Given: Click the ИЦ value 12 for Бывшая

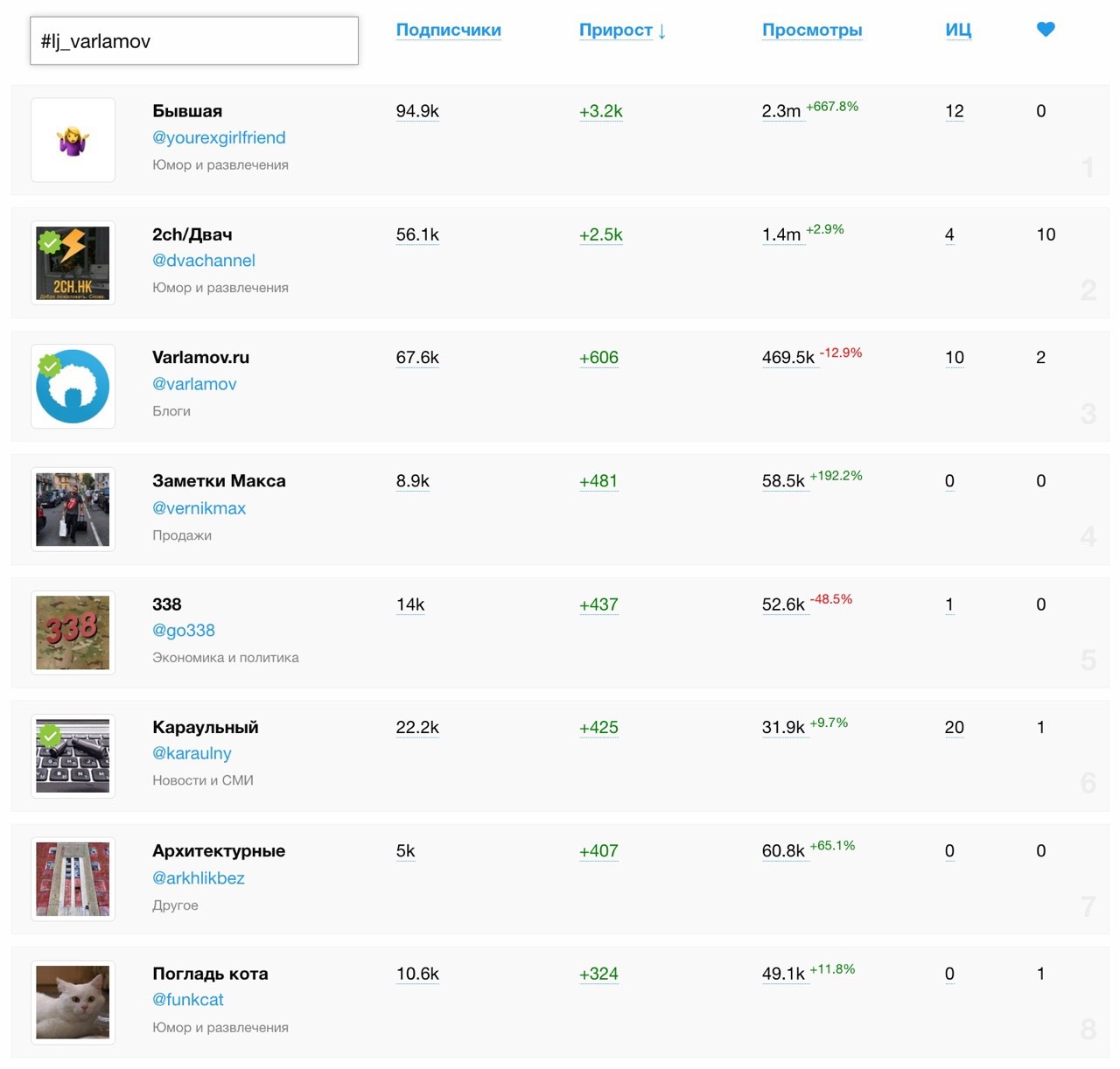Looking at the screenshot, I should pos(955,111).
